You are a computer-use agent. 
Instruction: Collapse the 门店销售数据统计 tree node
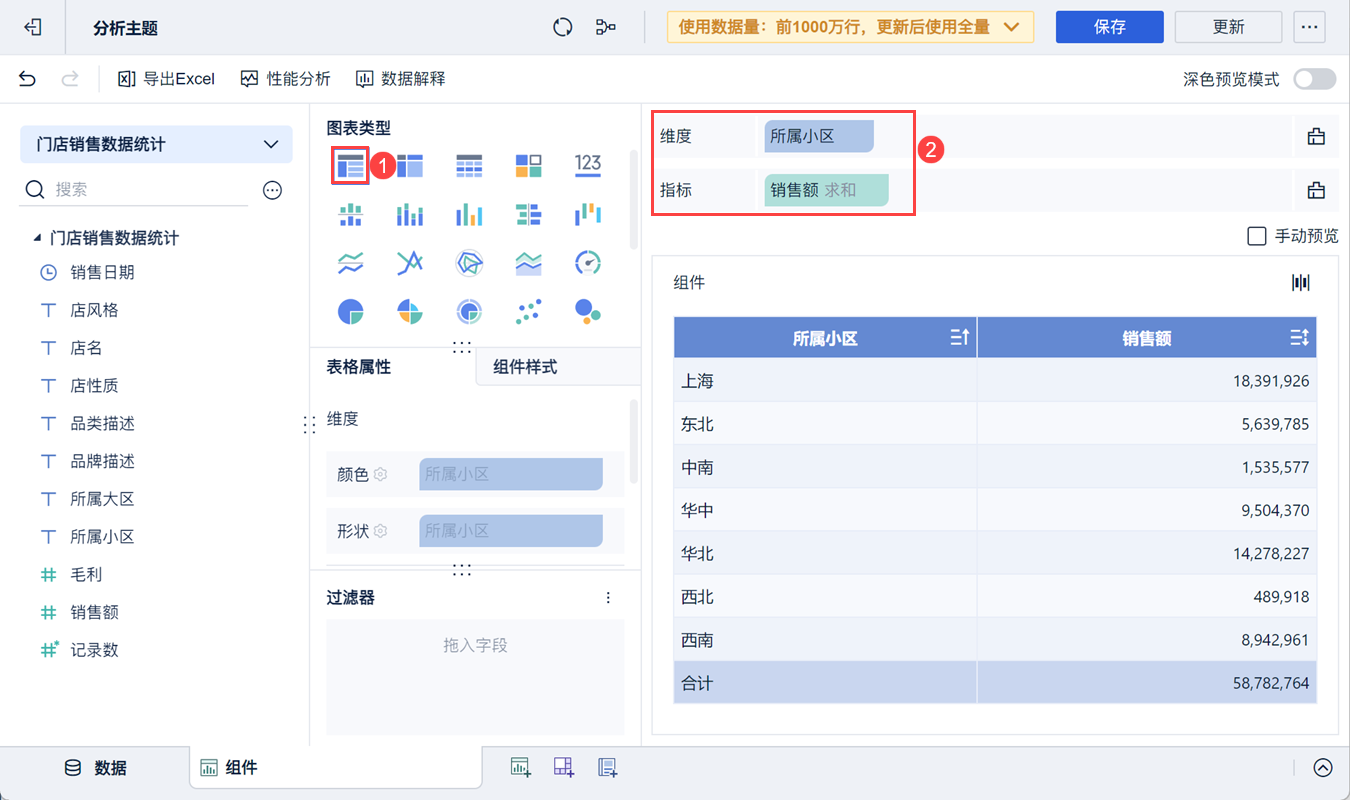37,238
